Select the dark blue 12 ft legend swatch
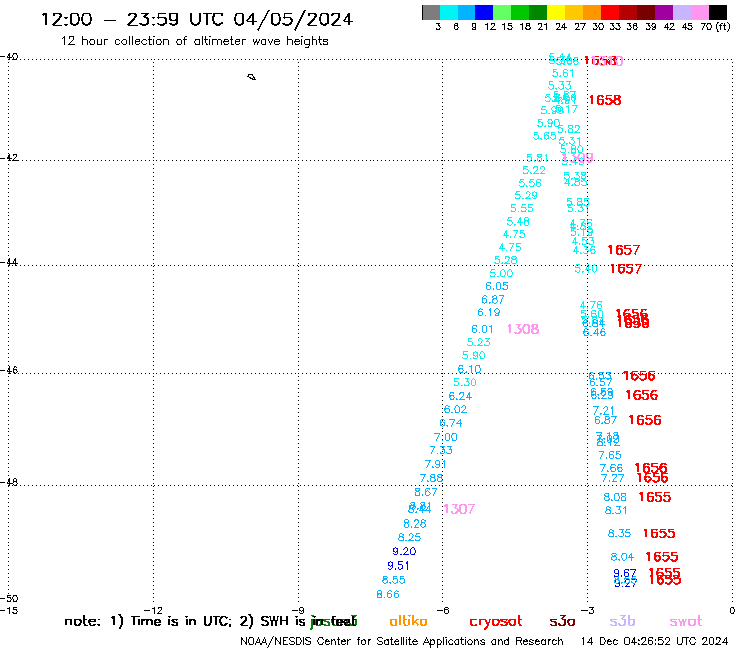740x650 pixels. pyautogui.click(x=484, y=12)
